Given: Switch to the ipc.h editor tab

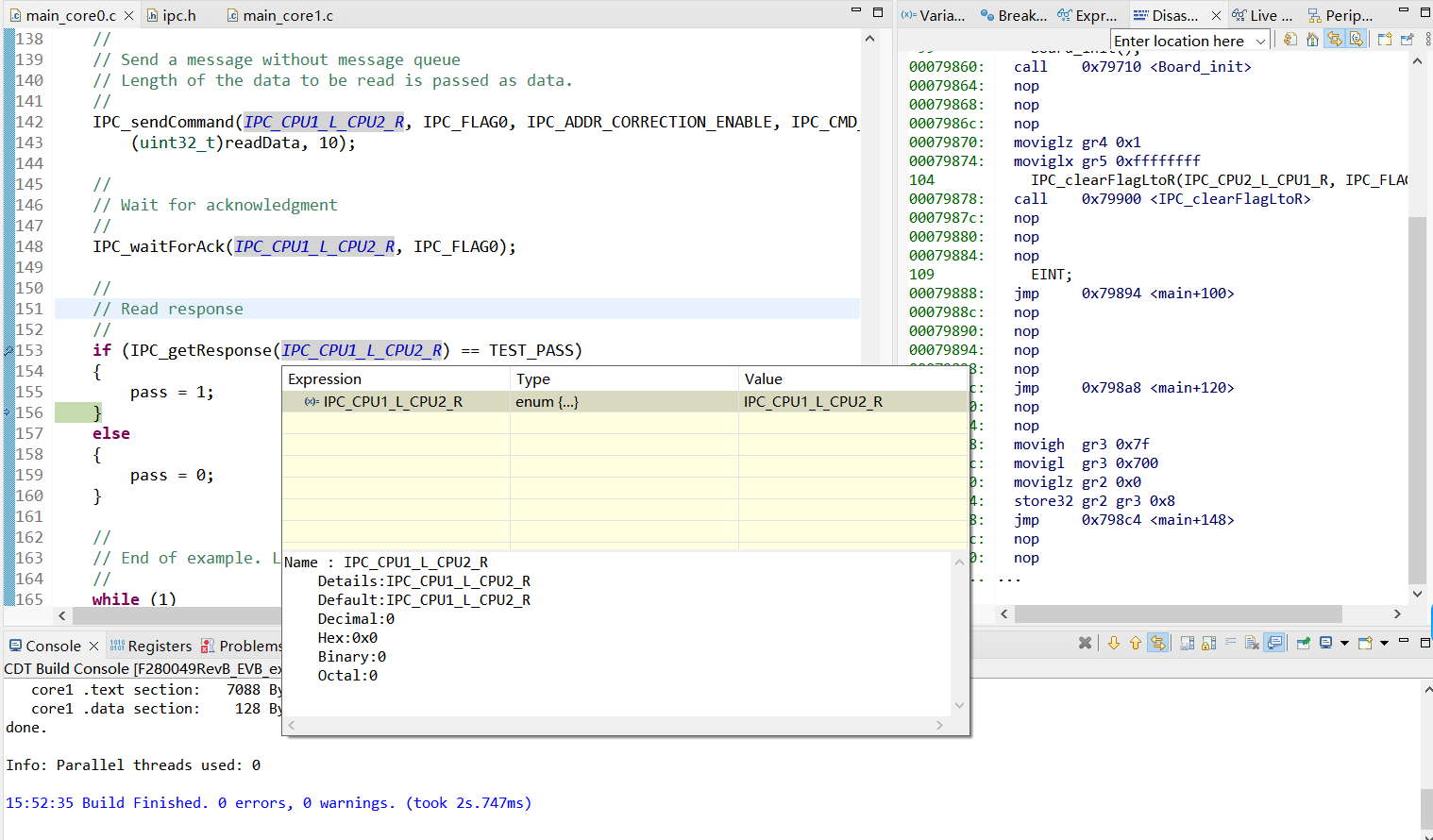Looking at the screenshot, I should coord(178,15).
